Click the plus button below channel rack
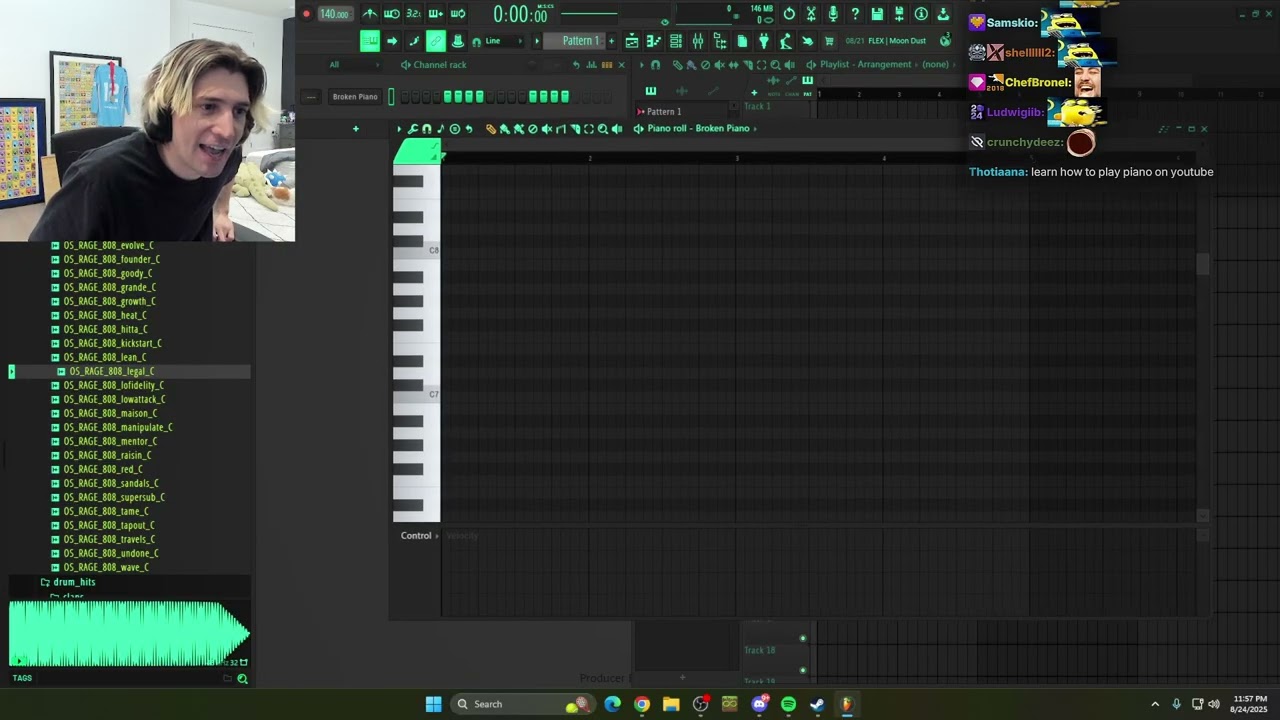Viewport: 1280px width, 720px height. coord(356,128)
